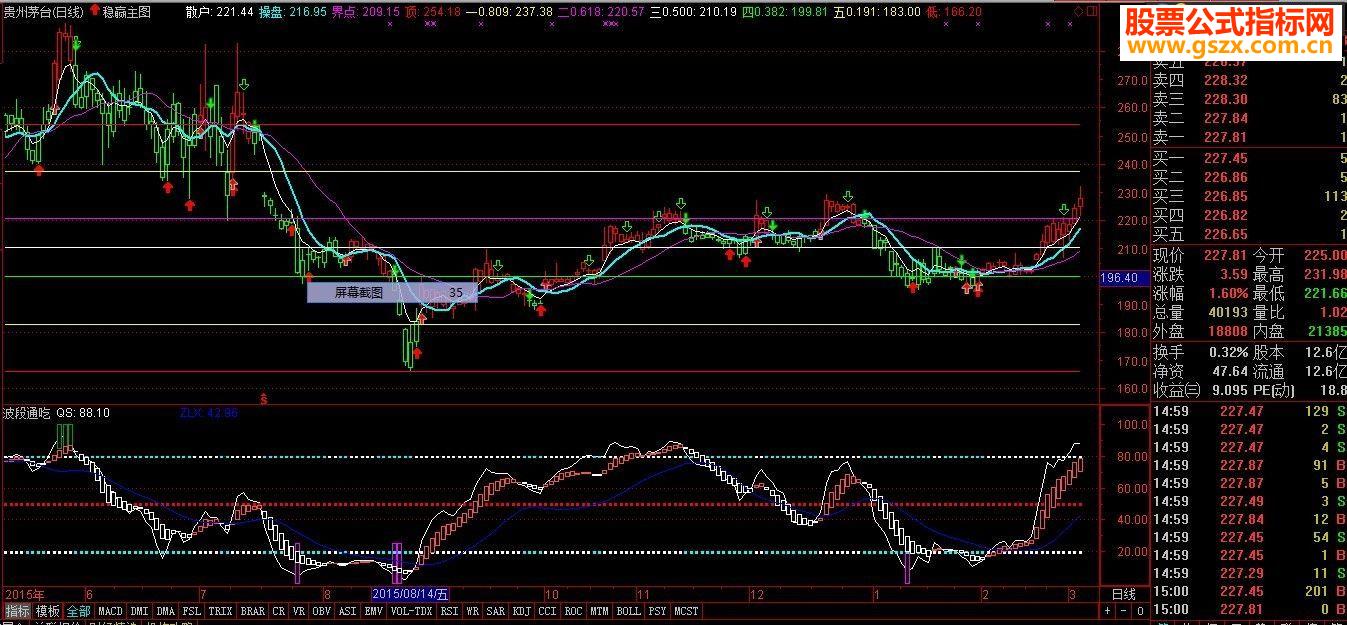Click the 买五 order book row
The height and width of the screenshot is (625, 1347).
tap(1250, 234)
